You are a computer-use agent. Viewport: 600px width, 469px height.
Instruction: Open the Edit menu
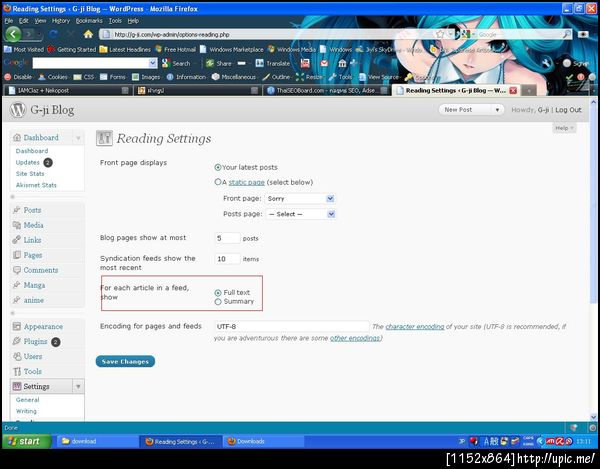pos(24,21)
